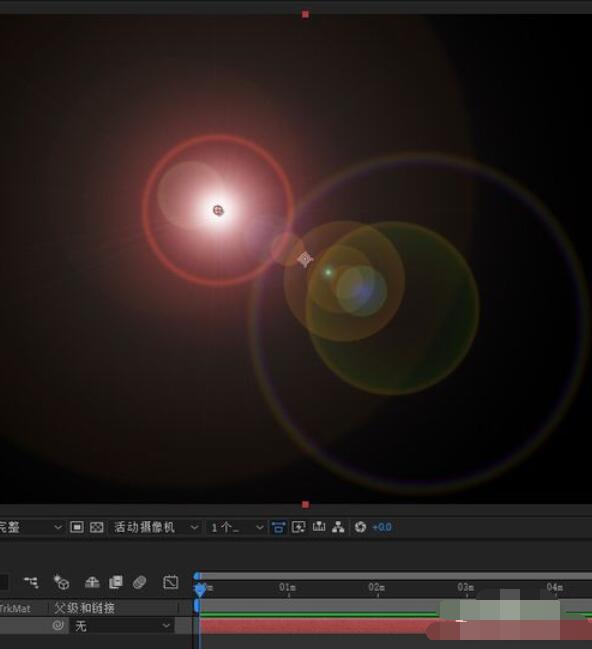Enable the motion blur icon

point(140,582)
